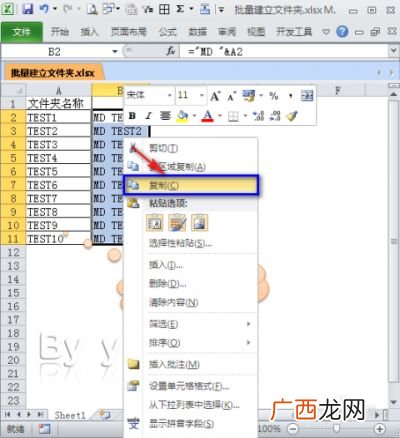Image resolution: width=400 pixels, height=438 pixels.
Task: Undo the last action
Action: click(44, 9)
